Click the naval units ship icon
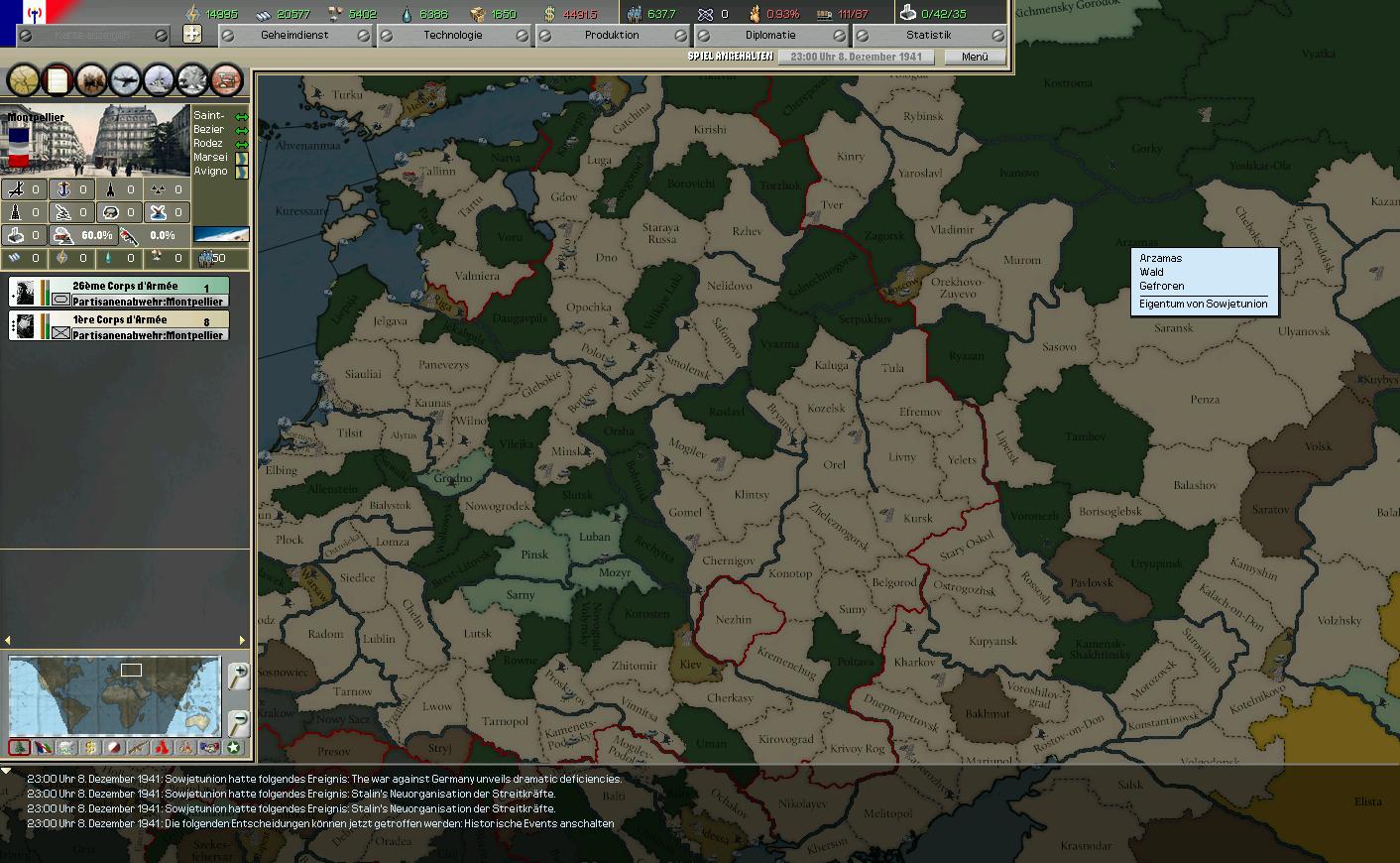This screenshot has width=1400, height=863. 159,79
